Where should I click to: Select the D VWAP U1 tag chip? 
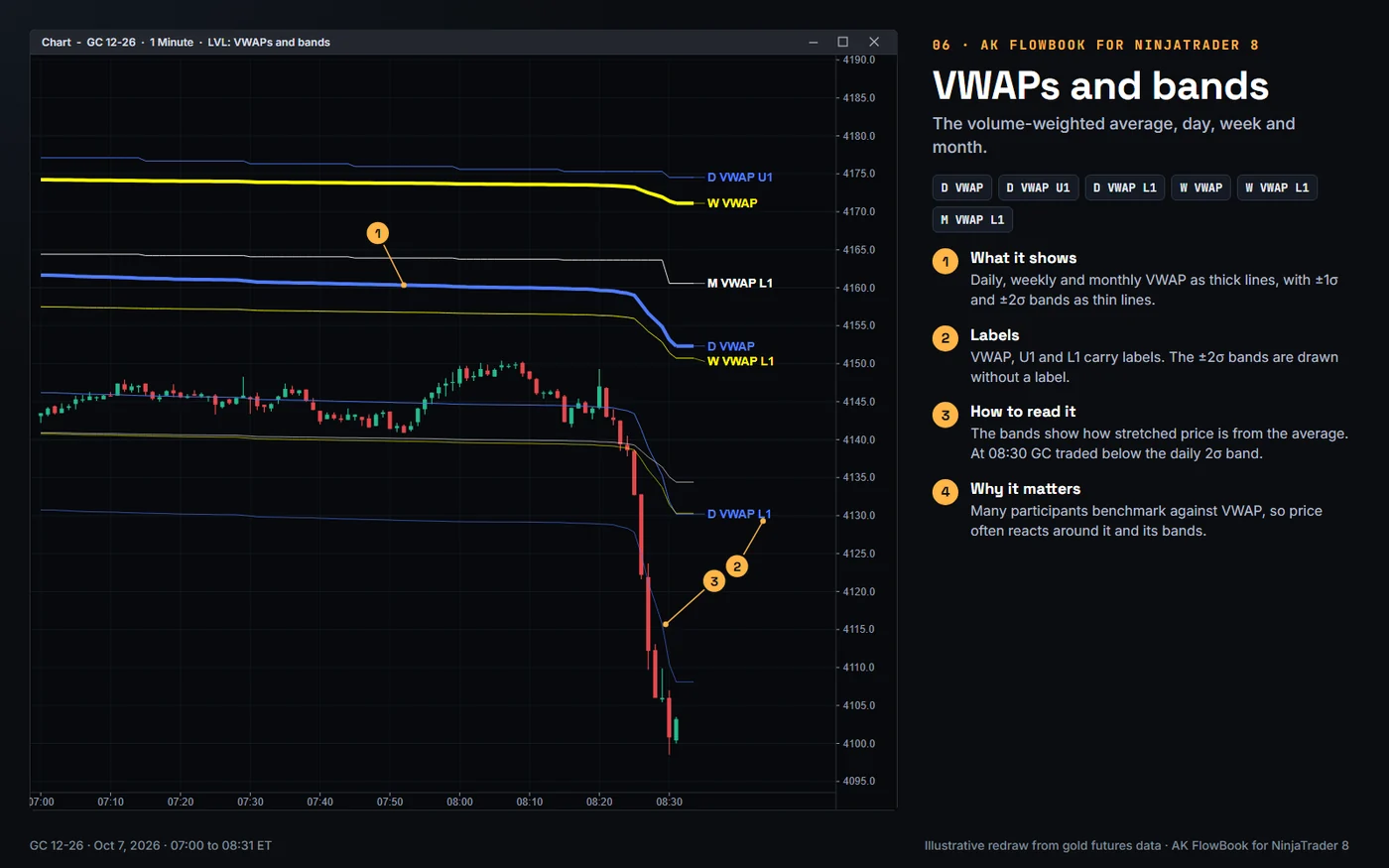1039,187
